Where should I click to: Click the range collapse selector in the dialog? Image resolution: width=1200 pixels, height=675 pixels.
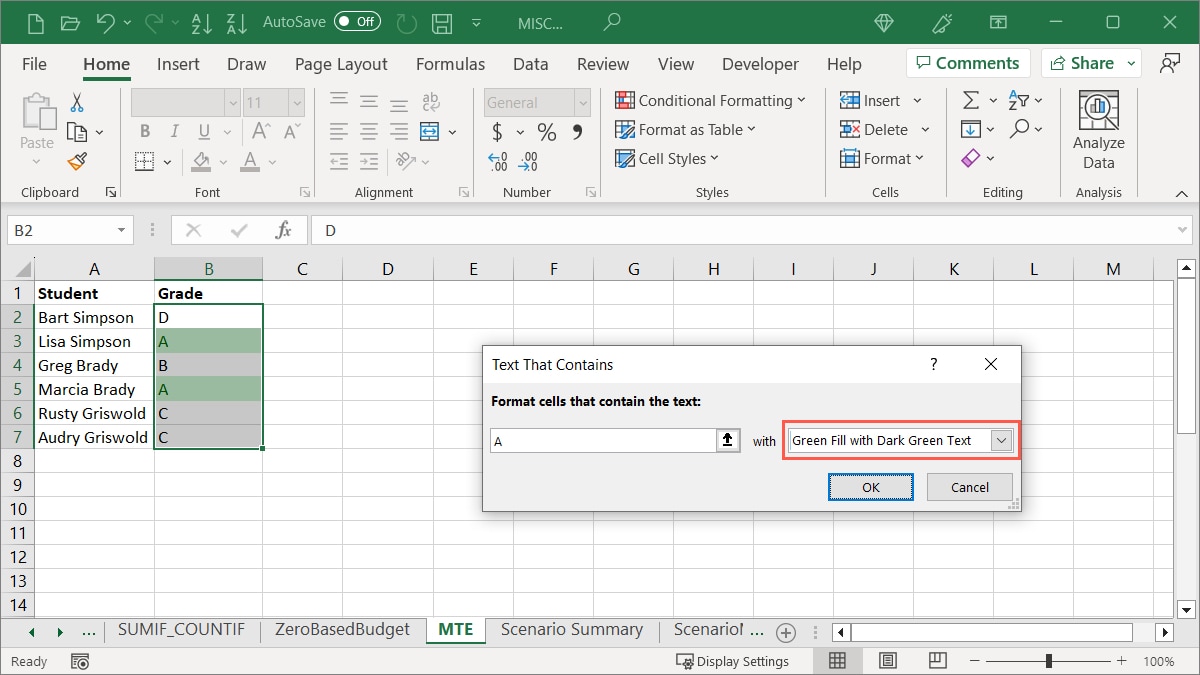click(728, 440)
